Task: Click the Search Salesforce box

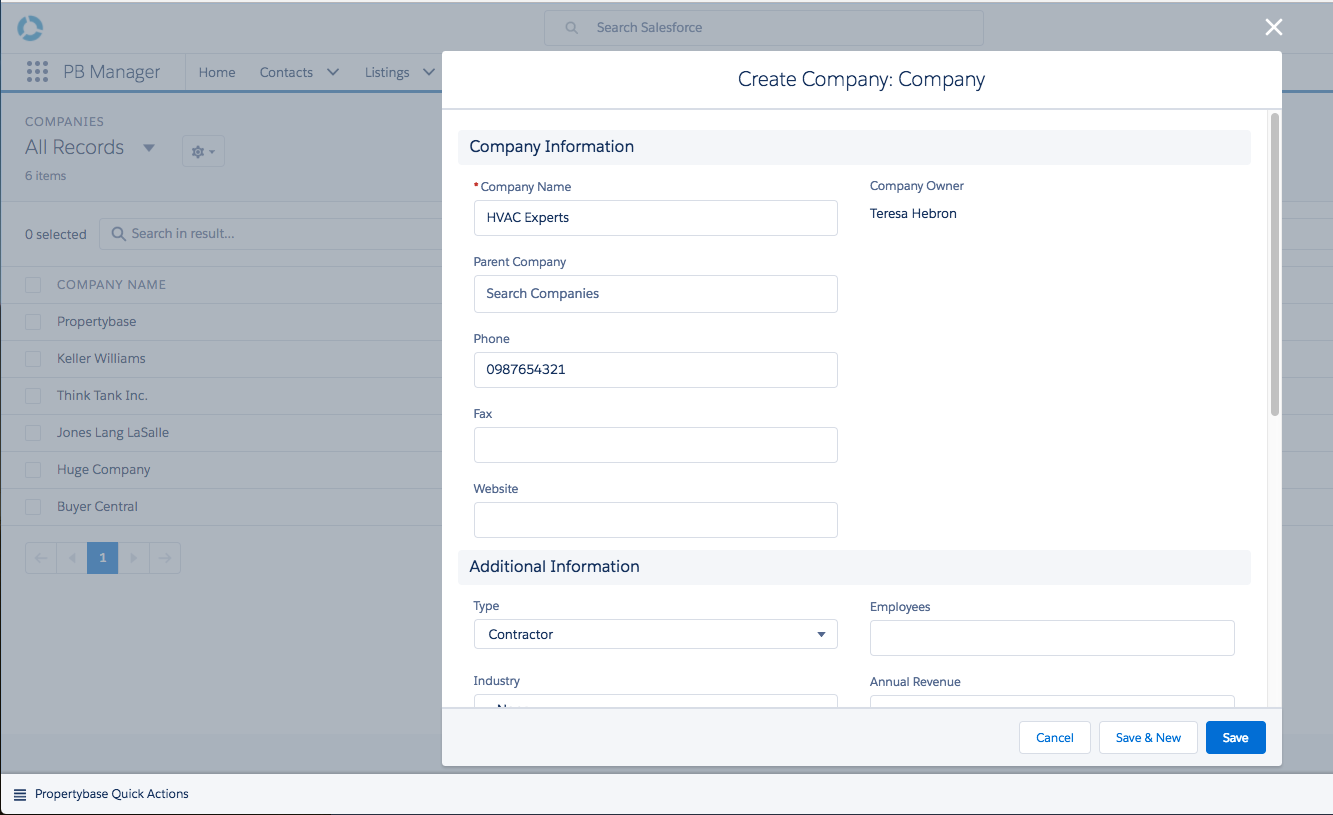Action: (x=764, y=28)
